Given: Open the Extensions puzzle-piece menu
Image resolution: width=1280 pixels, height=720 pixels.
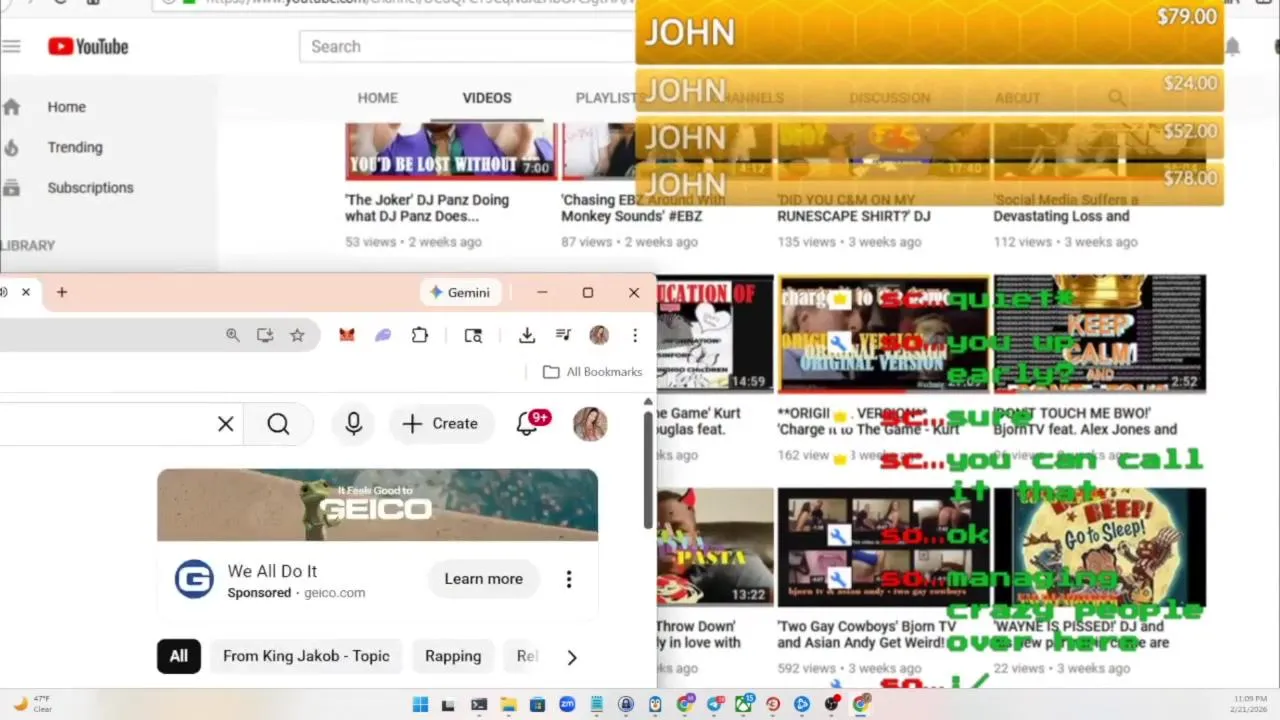Looking at the screenshot, I should (x=420, y=336).
